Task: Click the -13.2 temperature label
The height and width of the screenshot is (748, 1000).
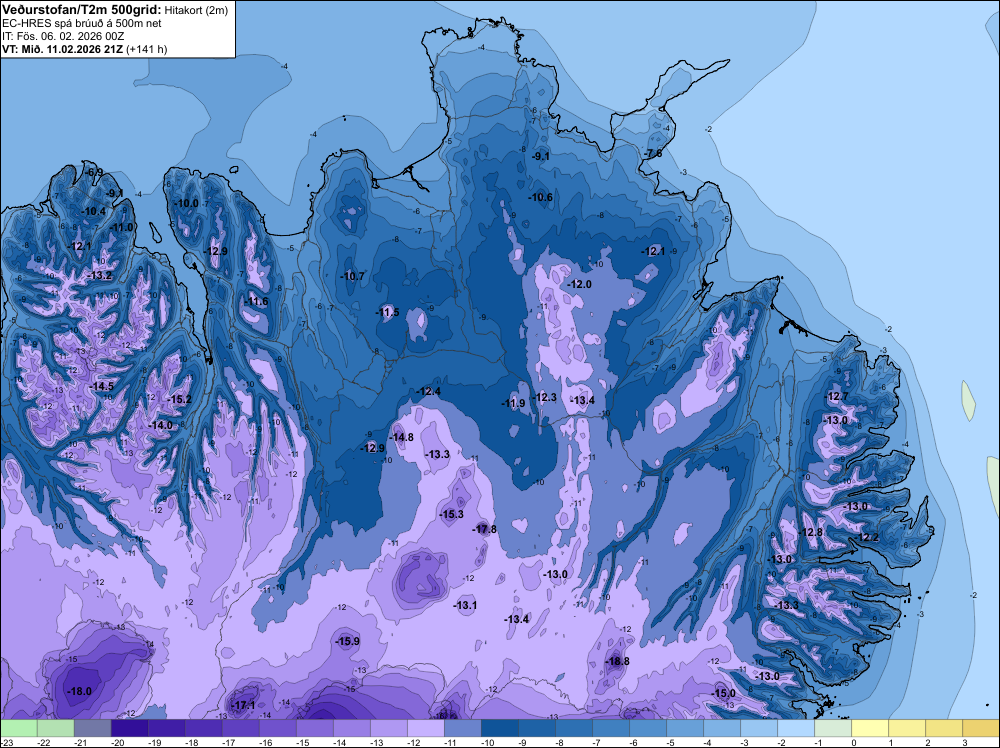Action: pos(100,275)
